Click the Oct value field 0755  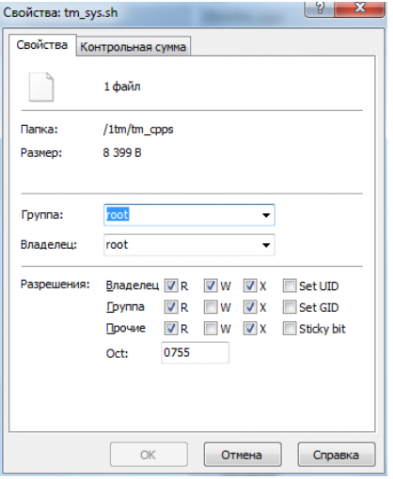195,353
